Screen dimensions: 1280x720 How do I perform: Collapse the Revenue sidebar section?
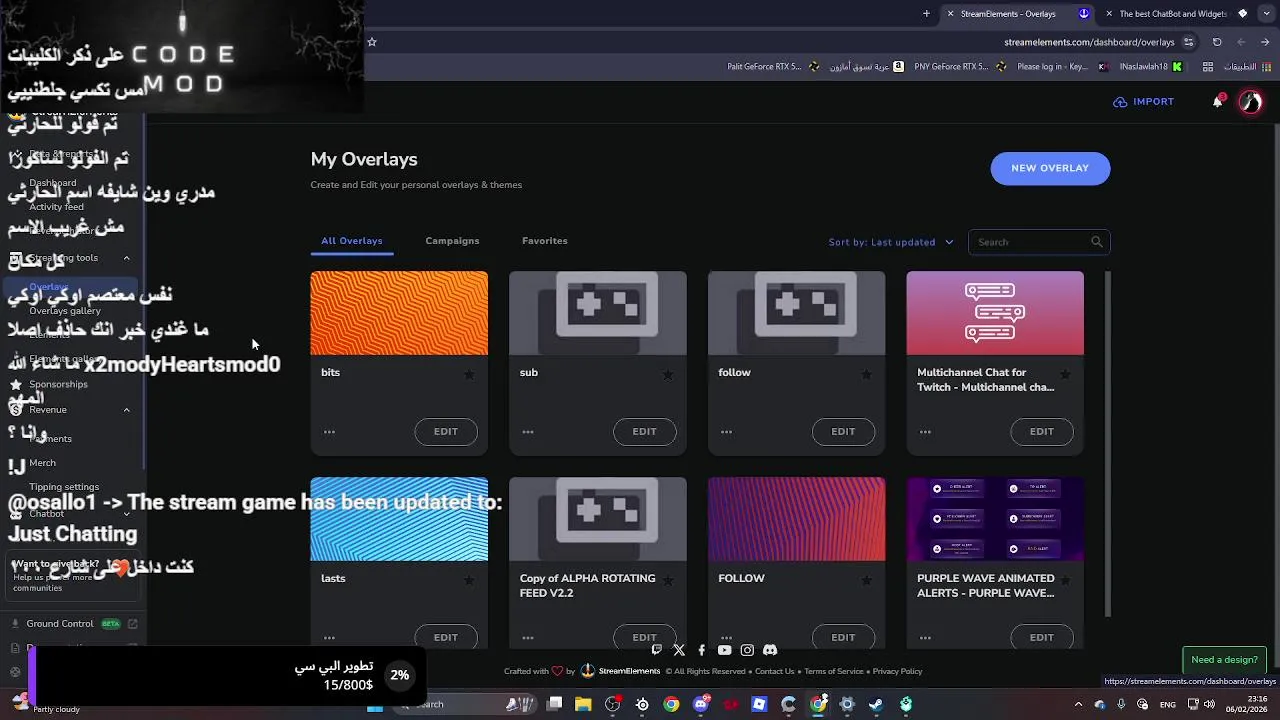point(126,410)
